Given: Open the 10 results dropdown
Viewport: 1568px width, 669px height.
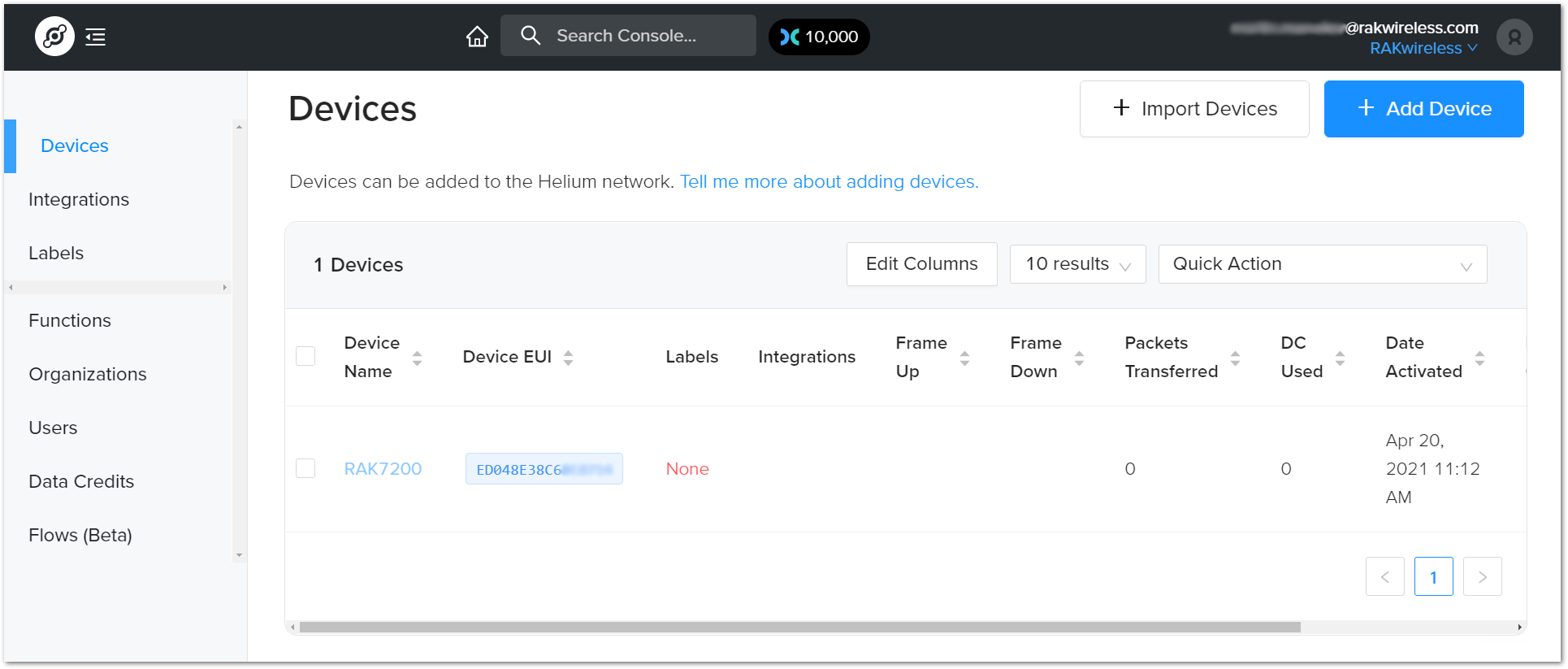Looking at the screenshot, I should tap(1077, 264).
